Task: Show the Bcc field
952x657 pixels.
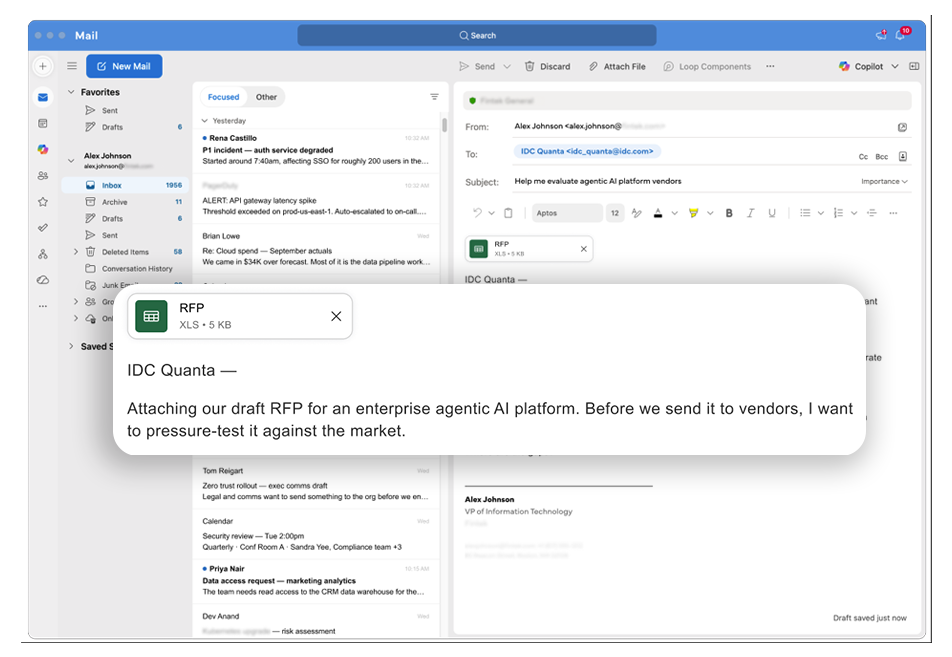Action: (x=882, y=157)
